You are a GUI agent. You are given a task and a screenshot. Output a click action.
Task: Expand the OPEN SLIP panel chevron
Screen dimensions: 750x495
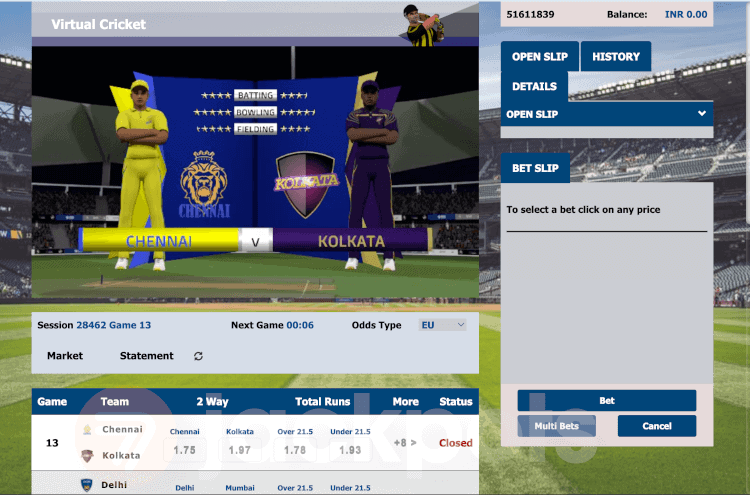(x=702, y=114)
